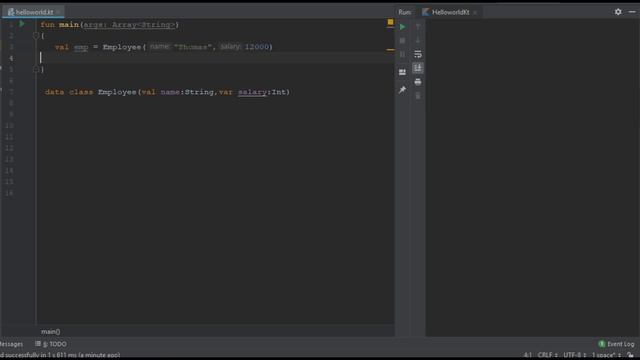Click the Clear All trash icon
The image size is (640, 360).
click(418, 96)
